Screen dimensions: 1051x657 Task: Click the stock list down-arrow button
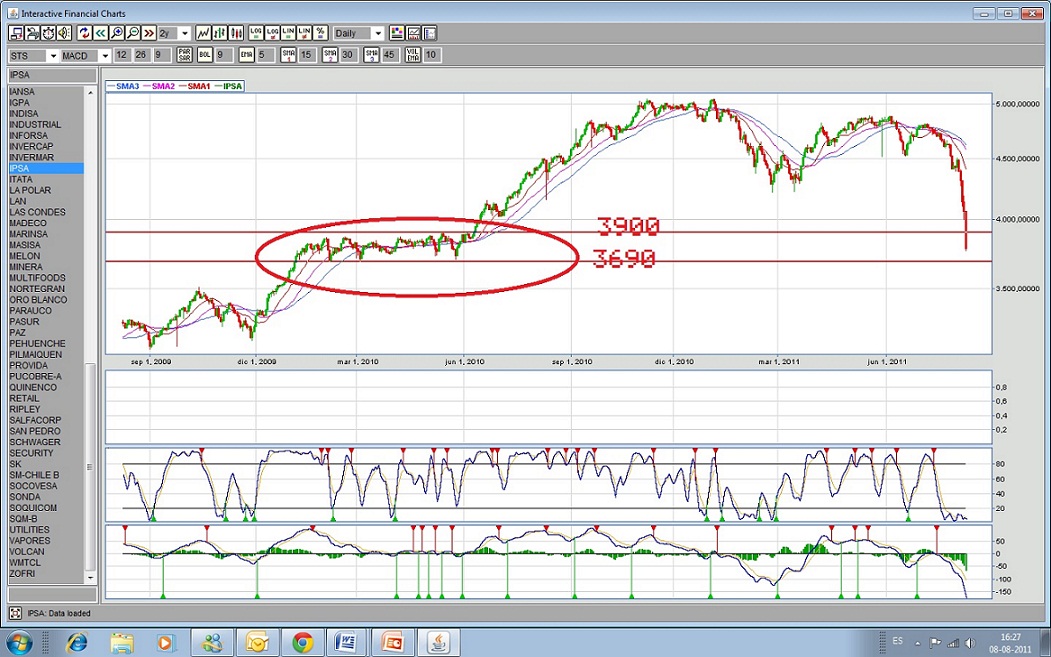90,577
